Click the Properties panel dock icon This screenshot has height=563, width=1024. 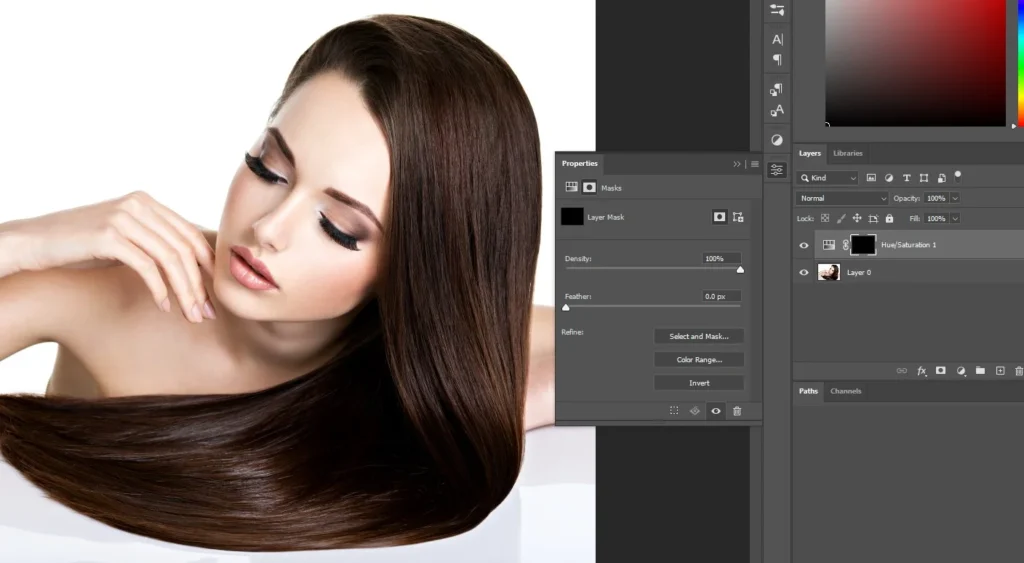(x=776, y=170)
